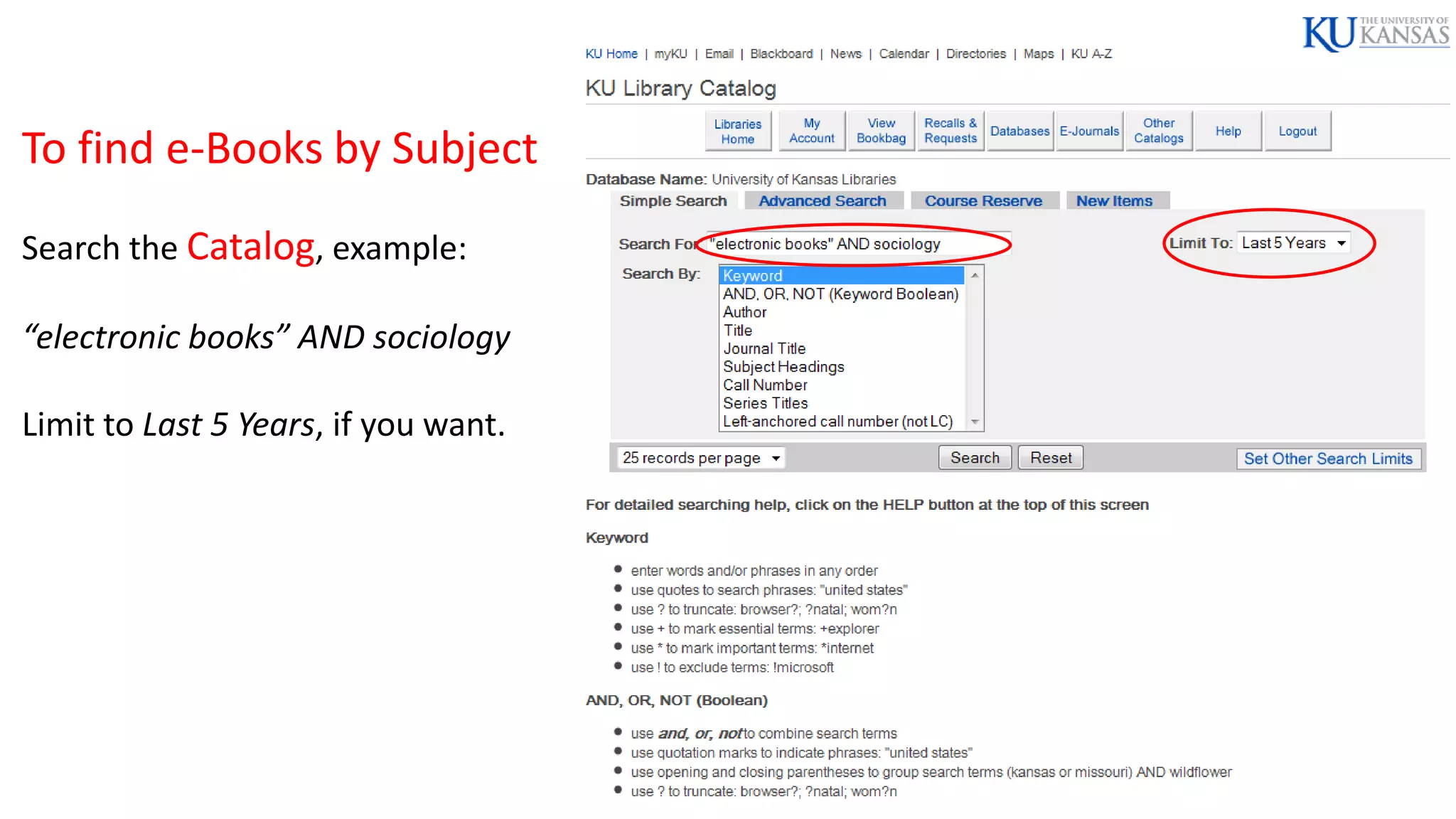Viewport: 1456px width, 819px height.
Task: Select Journal Title option
Action: point(842,348)
